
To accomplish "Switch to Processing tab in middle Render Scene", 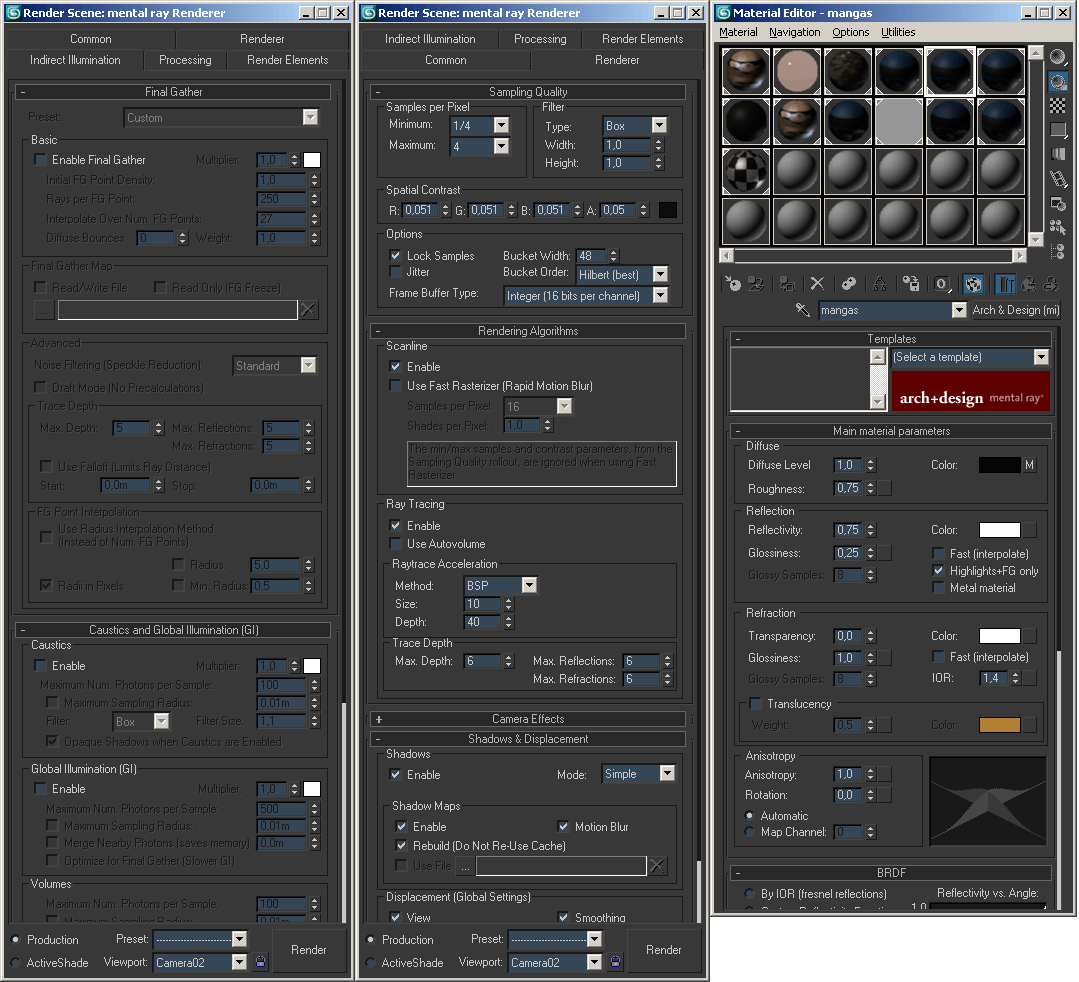I will pyautogui.click(x=540, y=39).
